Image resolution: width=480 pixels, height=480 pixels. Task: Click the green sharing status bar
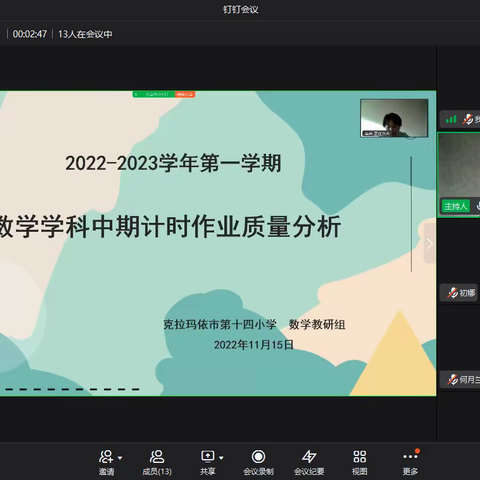154,94
